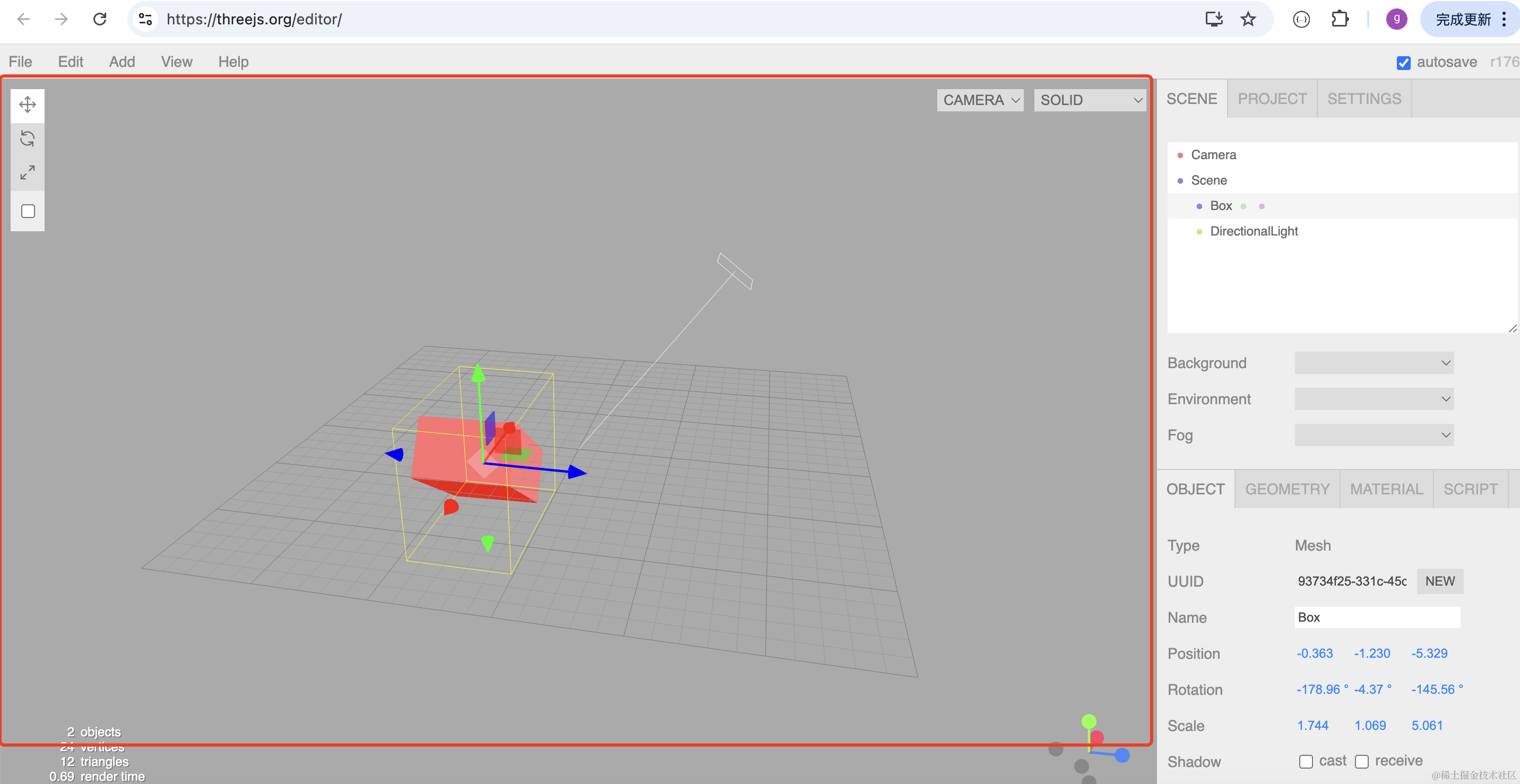Click the Box geometry dot in outliner
This screenshot has height=784, width=1520.
pos(1243,206)
